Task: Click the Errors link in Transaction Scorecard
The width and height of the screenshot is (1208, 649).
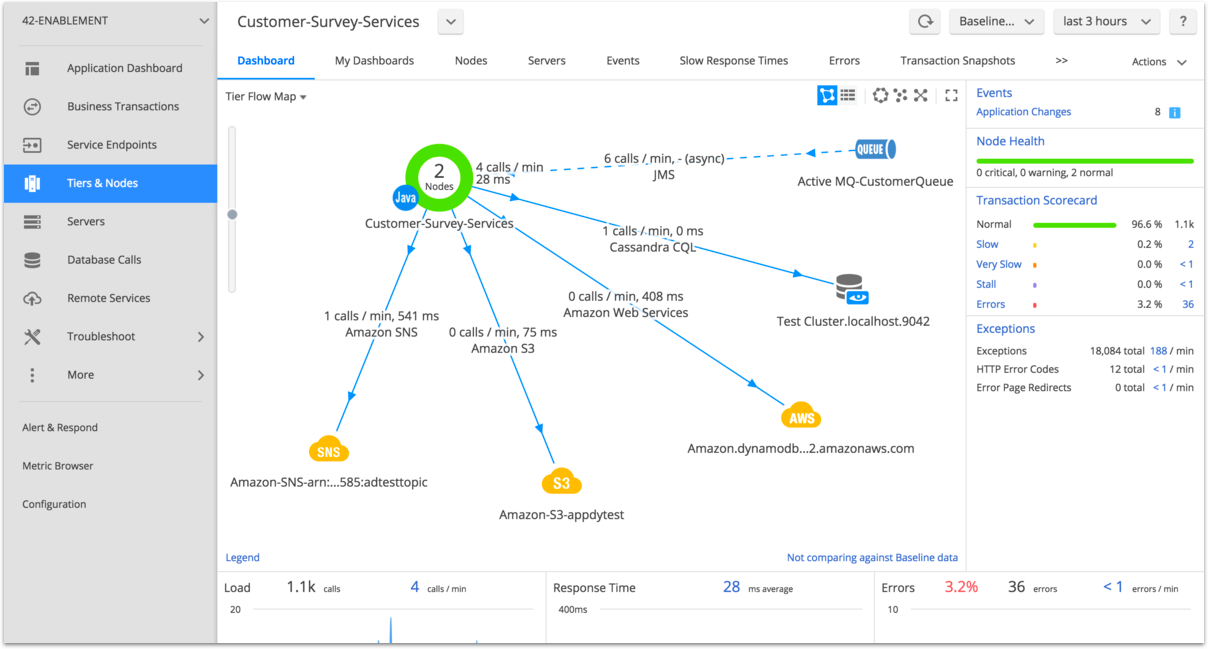Action: pos(991,304)
